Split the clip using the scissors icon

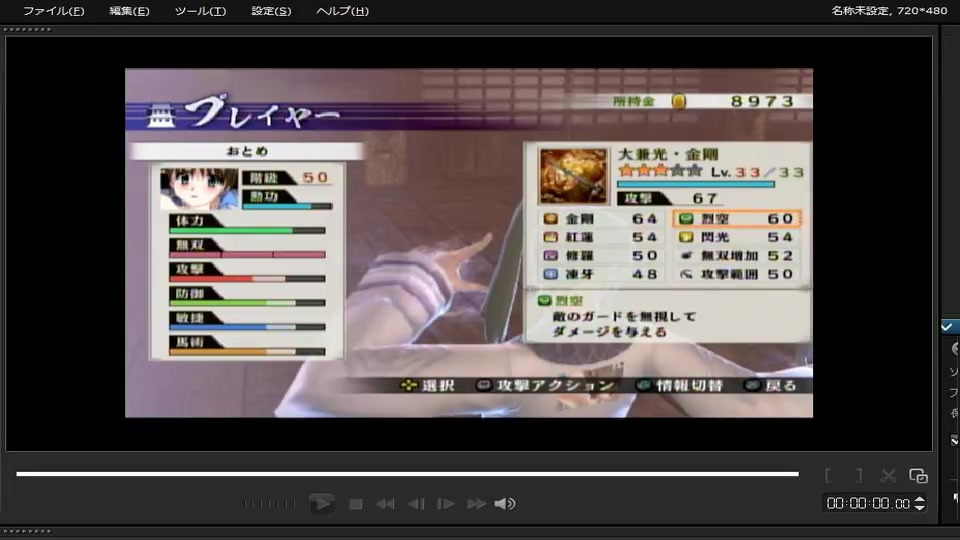pos(888,475)
